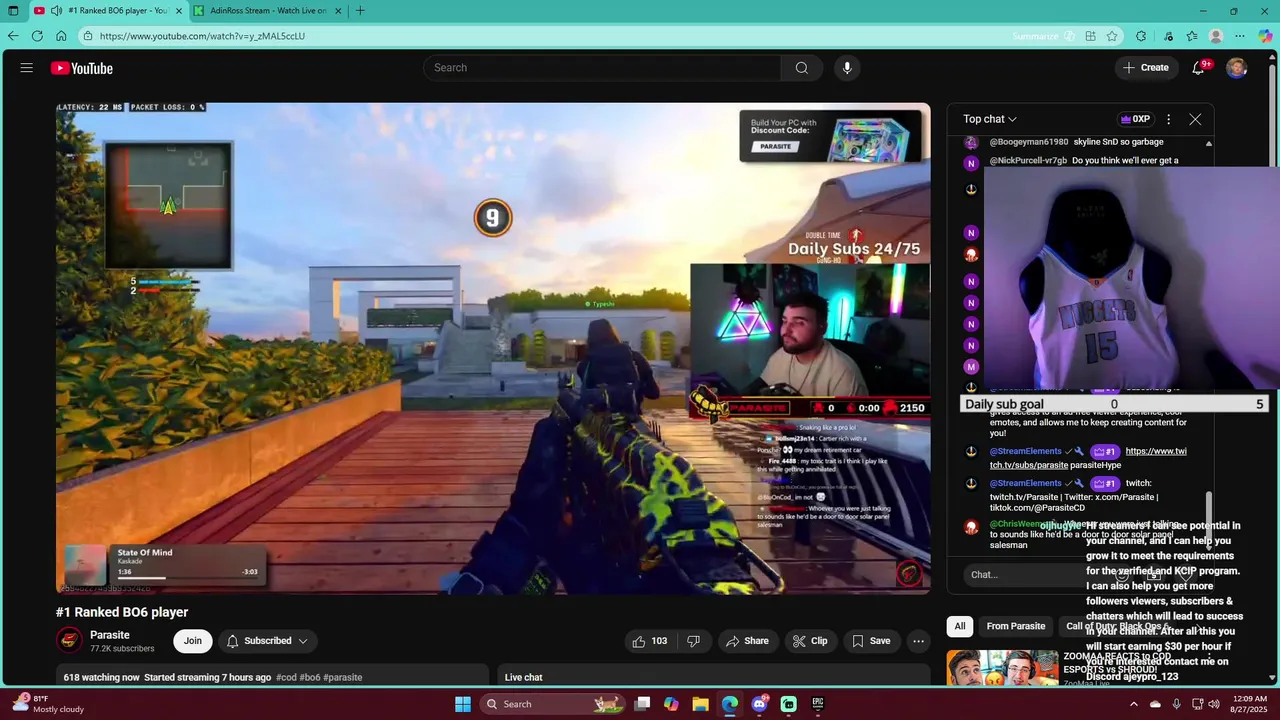Click Summarize in the address bar

tap(1042, 36)
